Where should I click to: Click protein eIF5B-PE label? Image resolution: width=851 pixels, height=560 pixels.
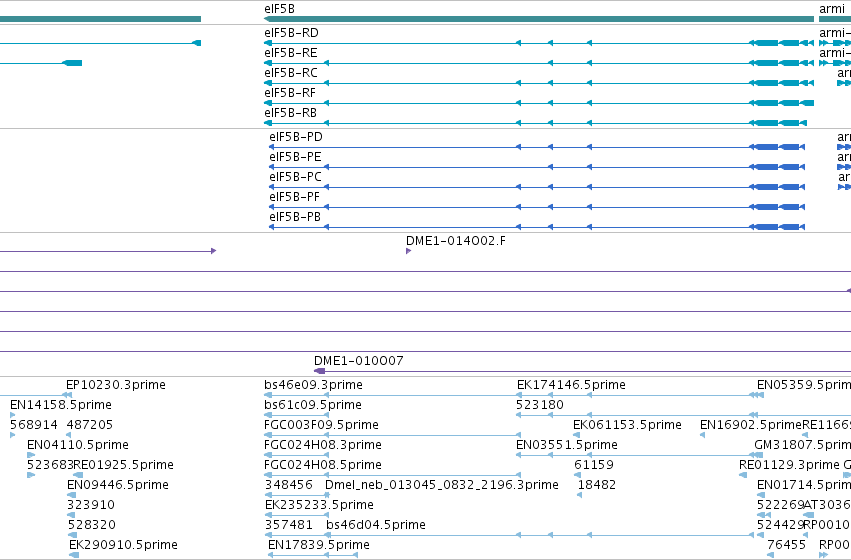[295, 157]
